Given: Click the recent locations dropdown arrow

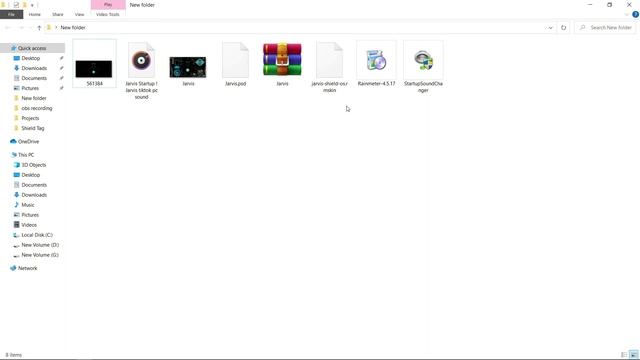Looking at the screenshot, I should coord(30,28).
